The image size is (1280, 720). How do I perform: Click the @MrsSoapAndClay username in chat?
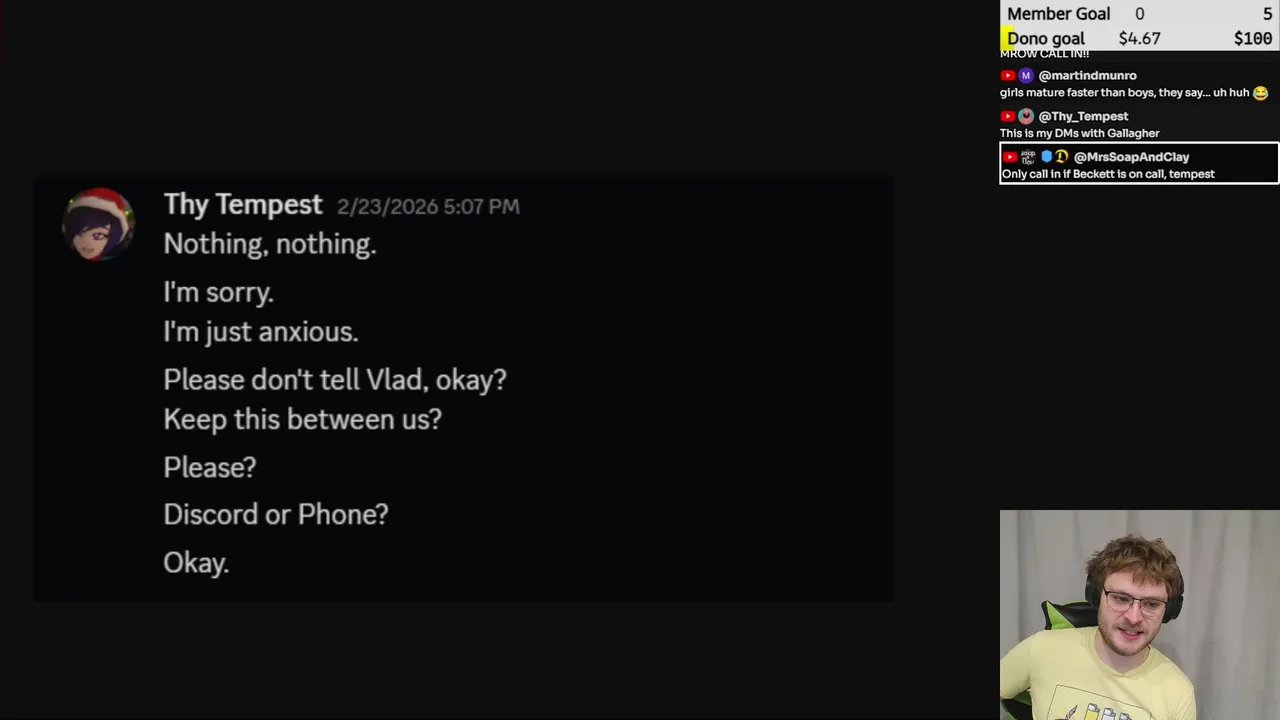(x=1131, y=157)
